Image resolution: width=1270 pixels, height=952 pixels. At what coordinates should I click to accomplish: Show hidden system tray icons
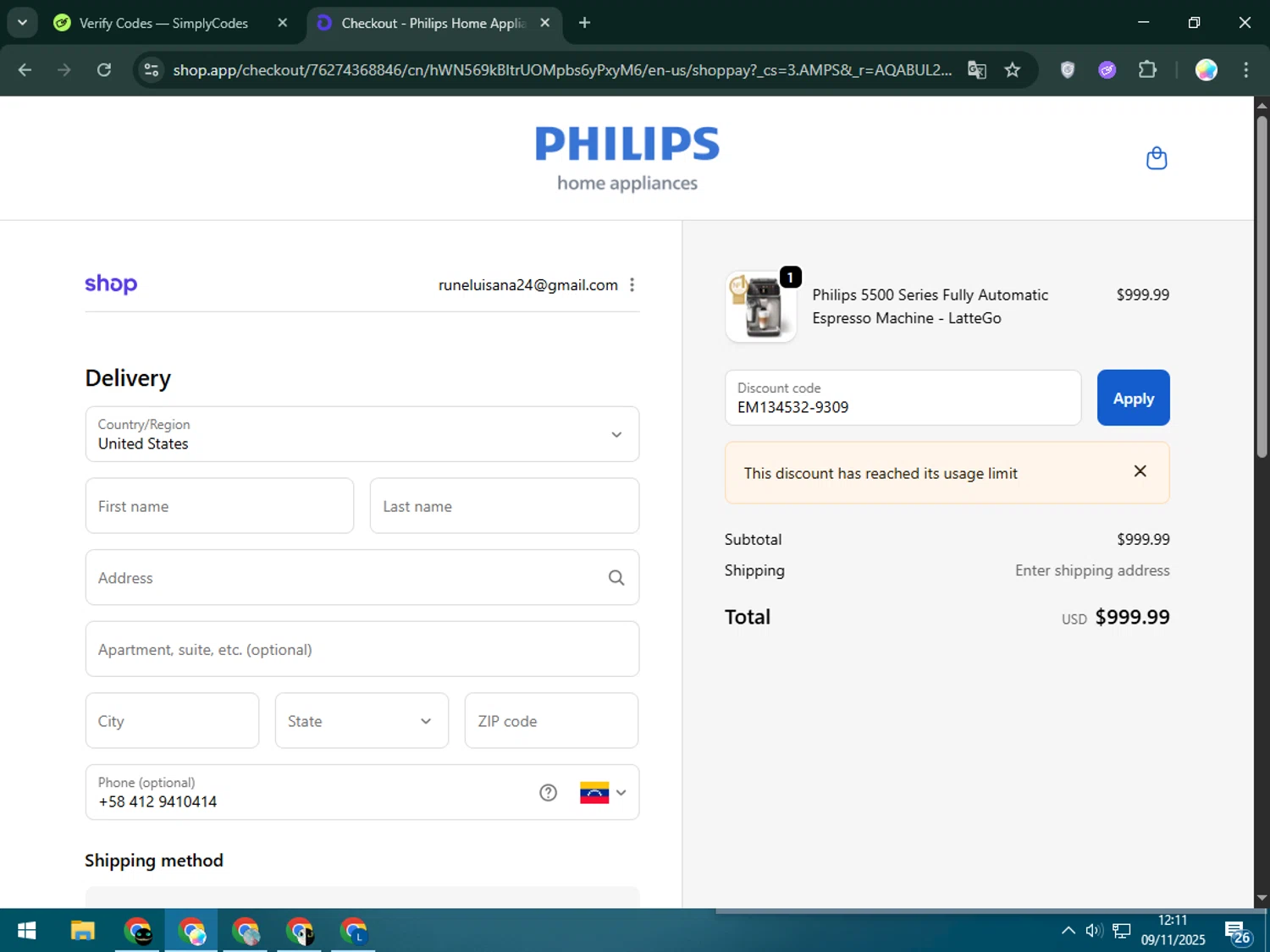1068,931
